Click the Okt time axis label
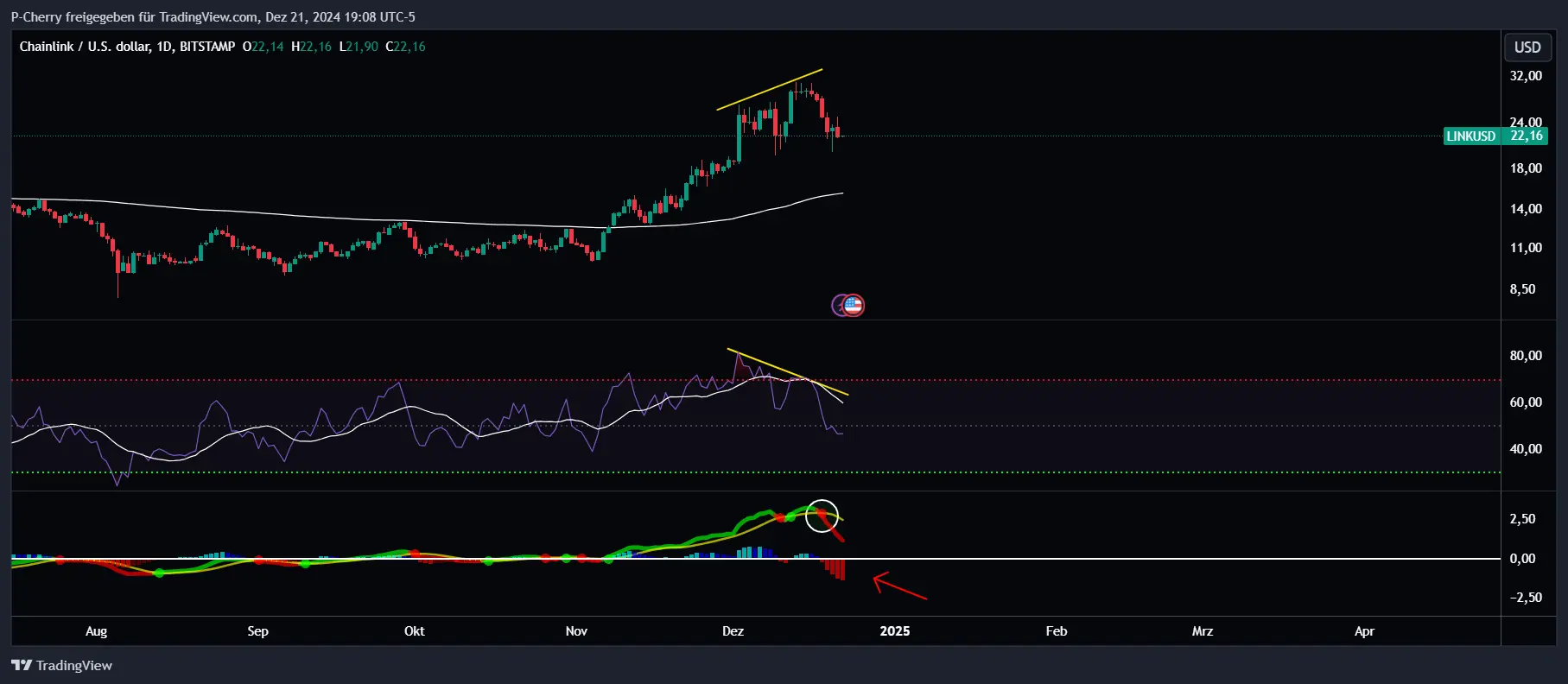 pyautogui.click(x=415, y=631)
